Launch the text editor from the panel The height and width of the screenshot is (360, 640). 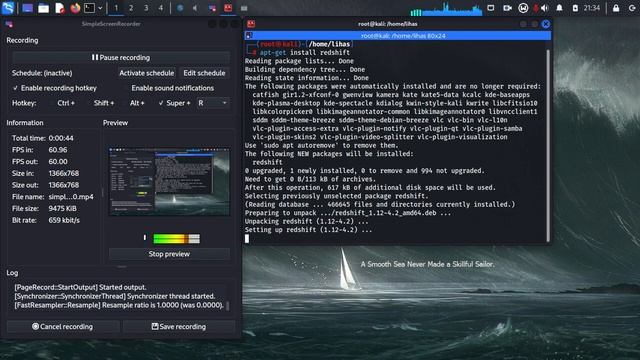click(60, 8)
